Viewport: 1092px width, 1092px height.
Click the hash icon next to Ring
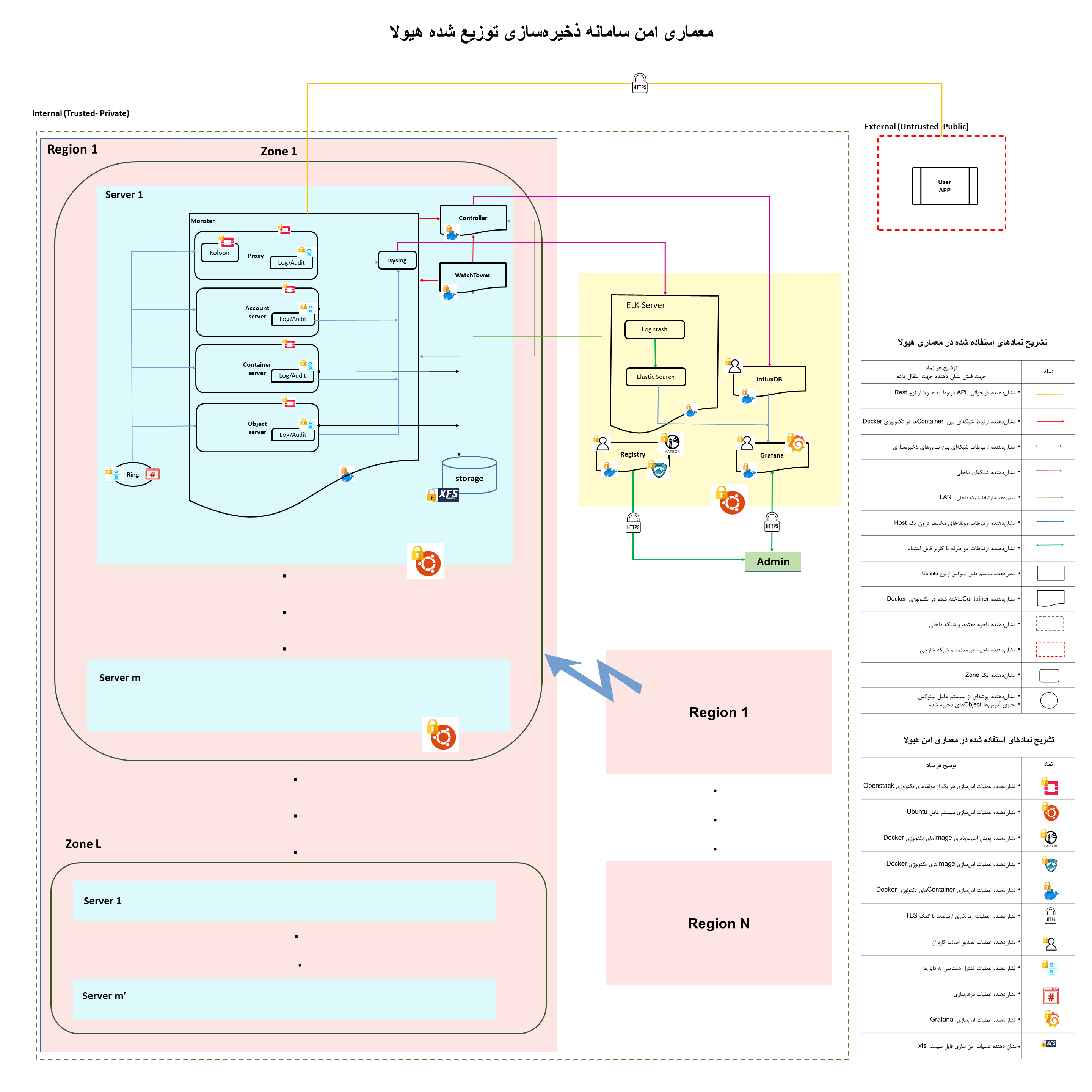point(152,474)
